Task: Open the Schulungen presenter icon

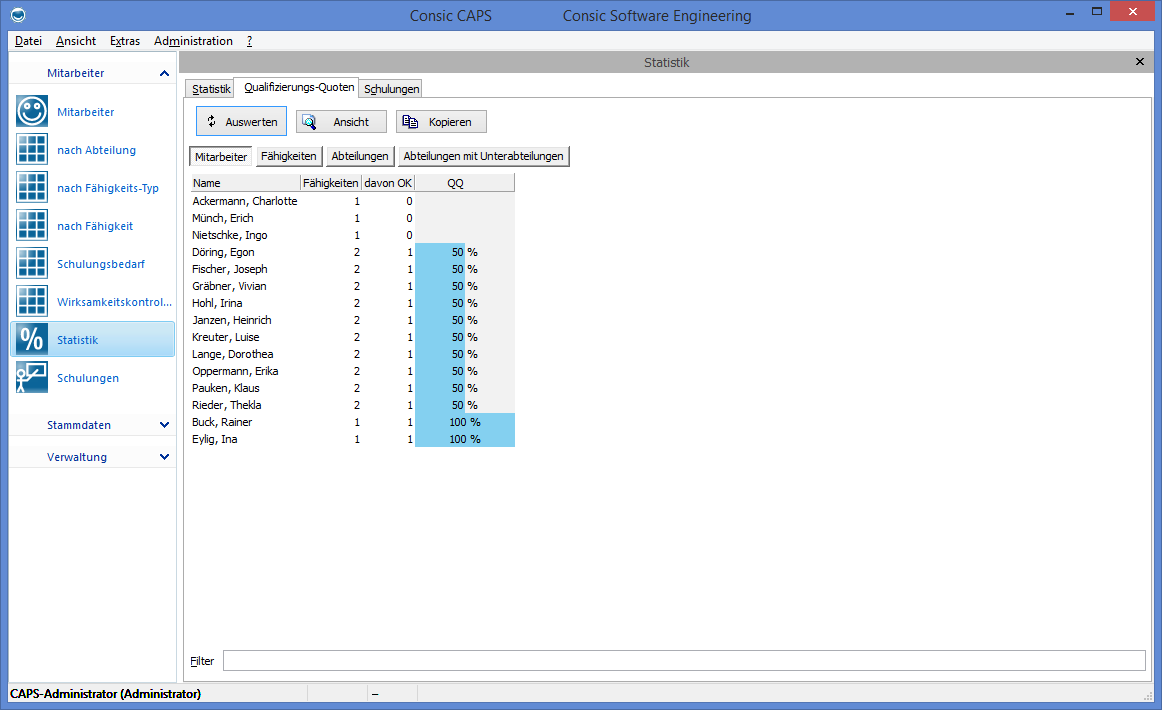Action: 32,377
